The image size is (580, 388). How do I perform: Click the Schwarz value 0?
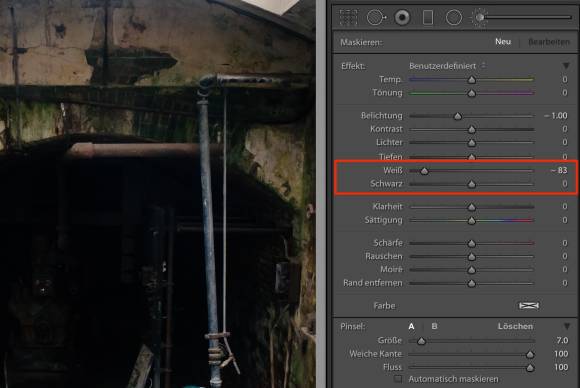point(564,183)
